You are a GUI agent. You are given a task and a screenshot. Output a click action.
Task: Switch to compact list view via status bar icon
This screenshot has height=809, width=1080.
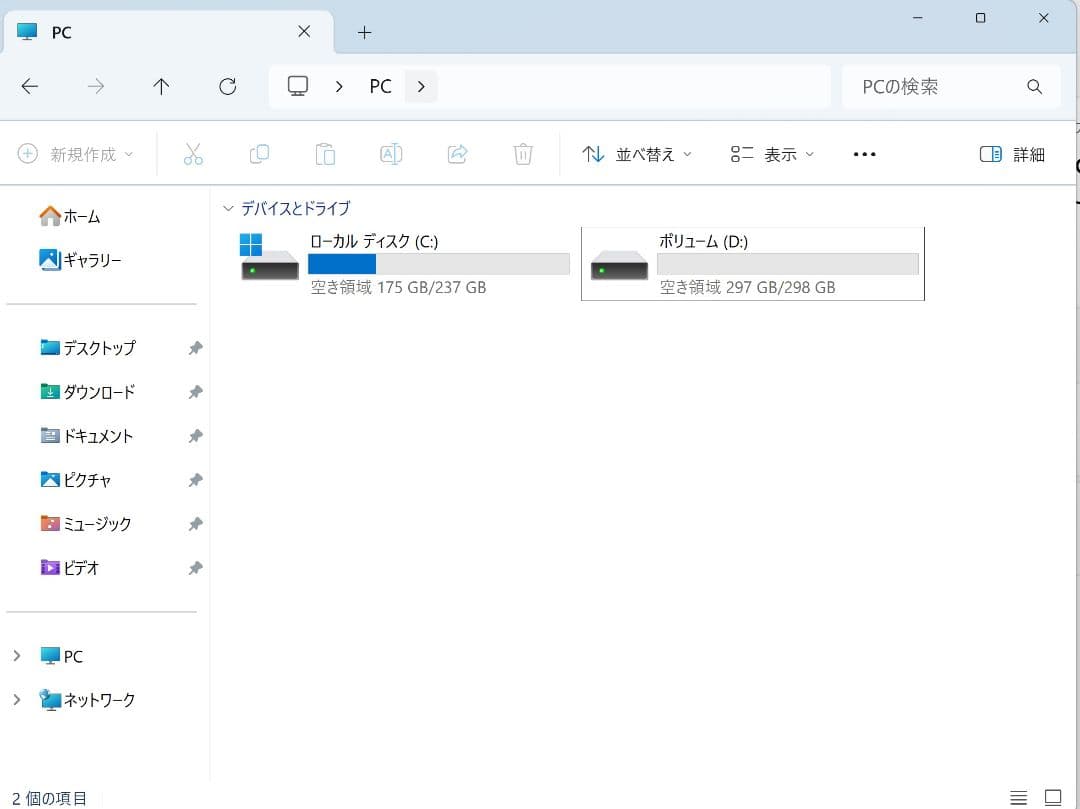1018,797
